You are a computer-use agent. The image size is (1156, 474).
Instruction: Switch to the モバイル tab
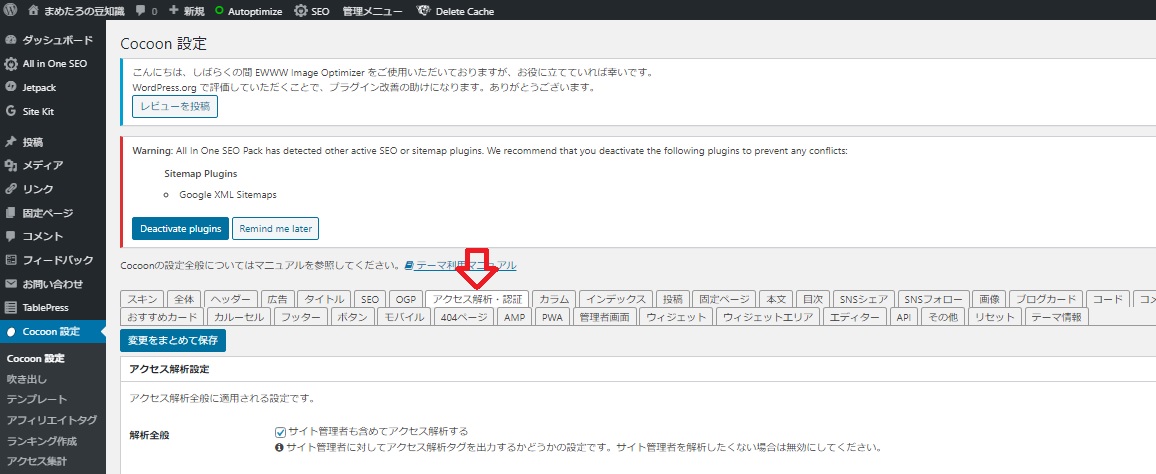click(x=405, y=317)
